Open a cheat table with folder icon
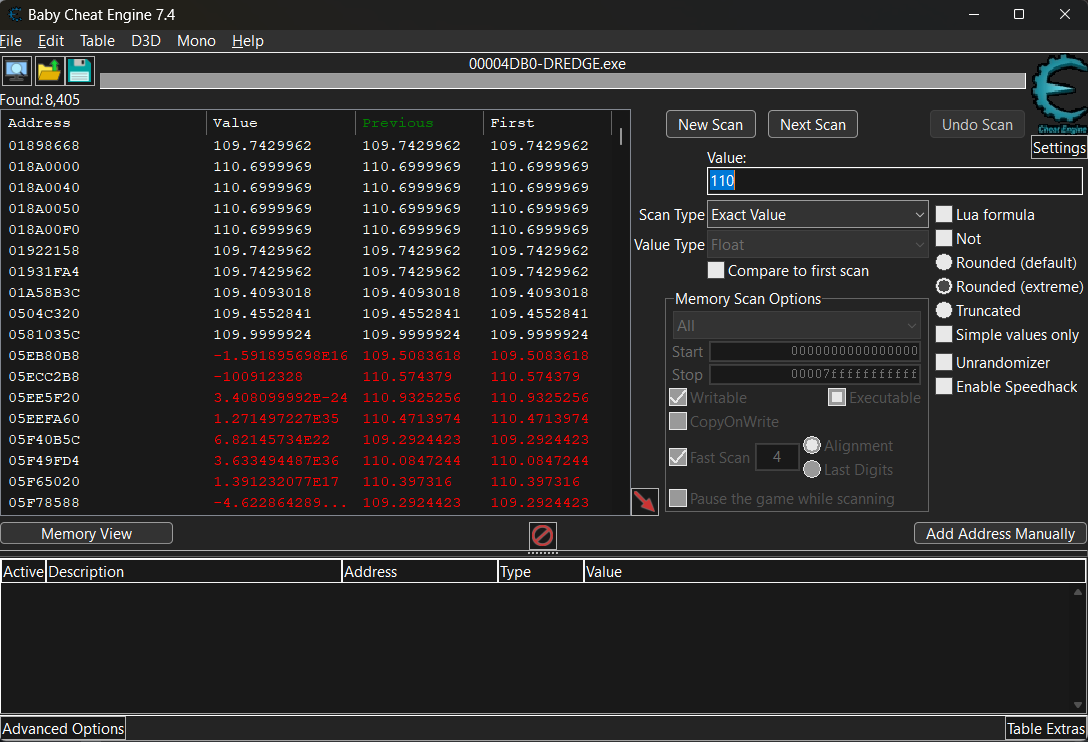 (49, 71)
